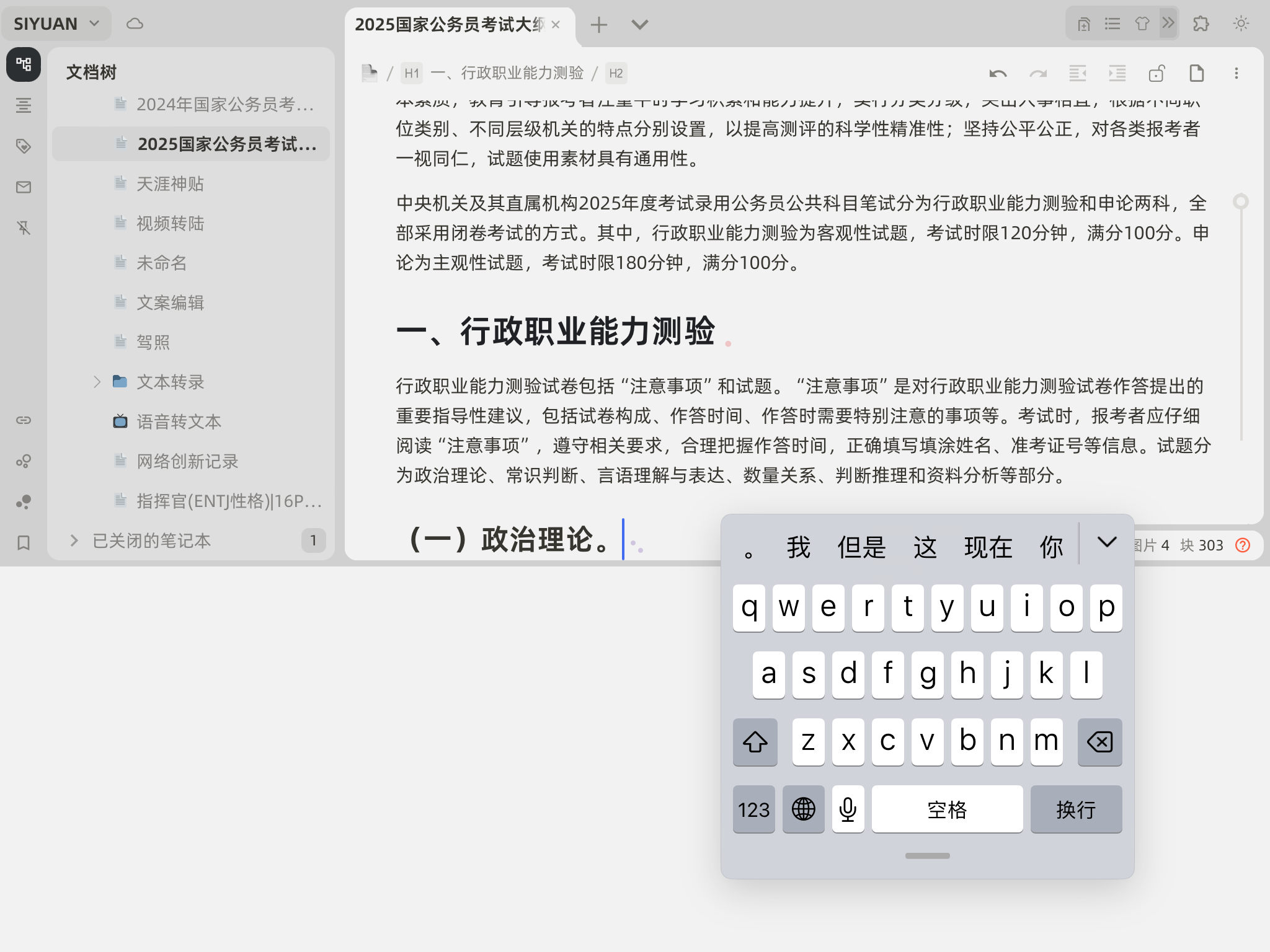
Task: Open the tags panel icon
Action: [24, 146]
